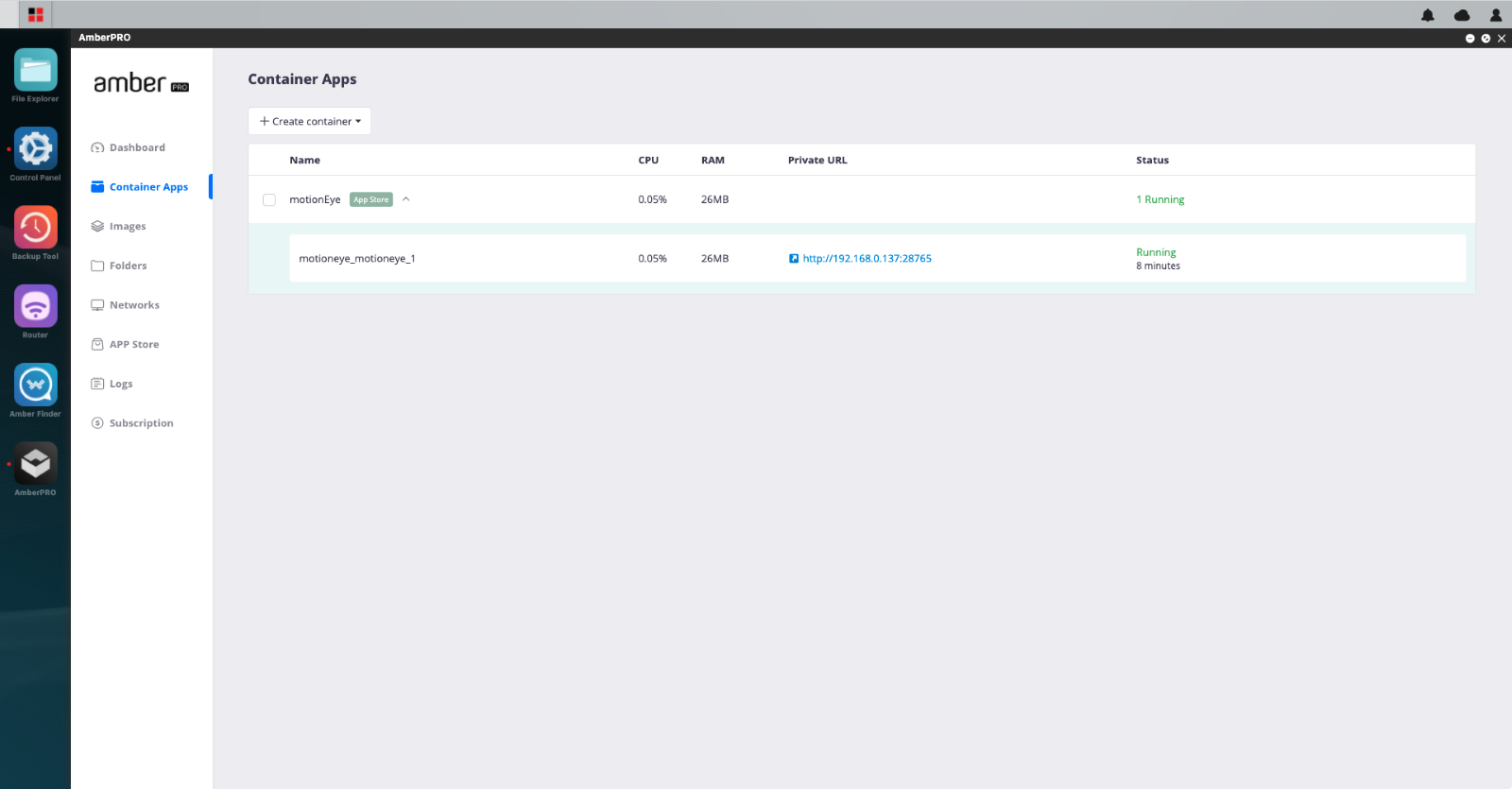Click the Dashboard gauge icon
This screenshot has width=1512, height=789.
[x=97, y=147]
